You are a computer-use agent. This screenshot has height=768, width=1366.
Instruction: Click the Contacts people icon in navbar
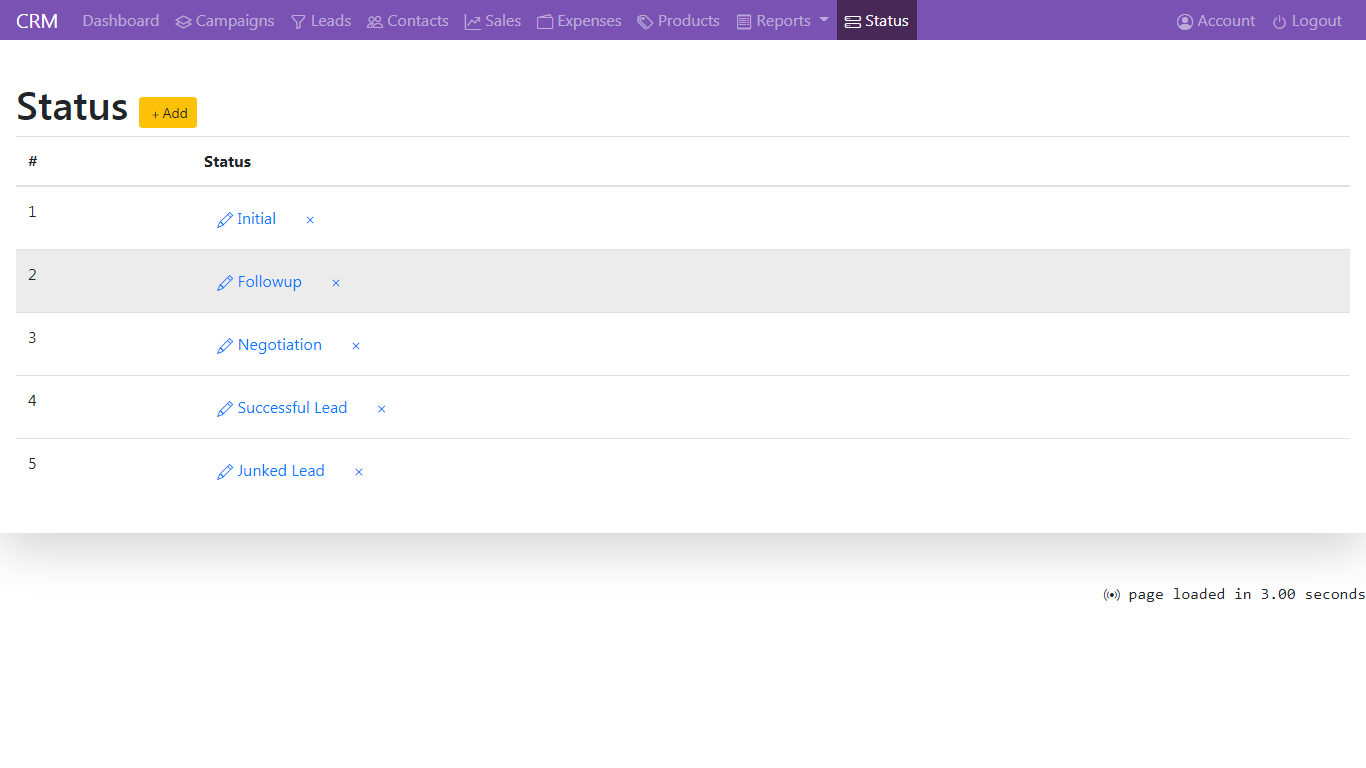(x=375, y=22)
